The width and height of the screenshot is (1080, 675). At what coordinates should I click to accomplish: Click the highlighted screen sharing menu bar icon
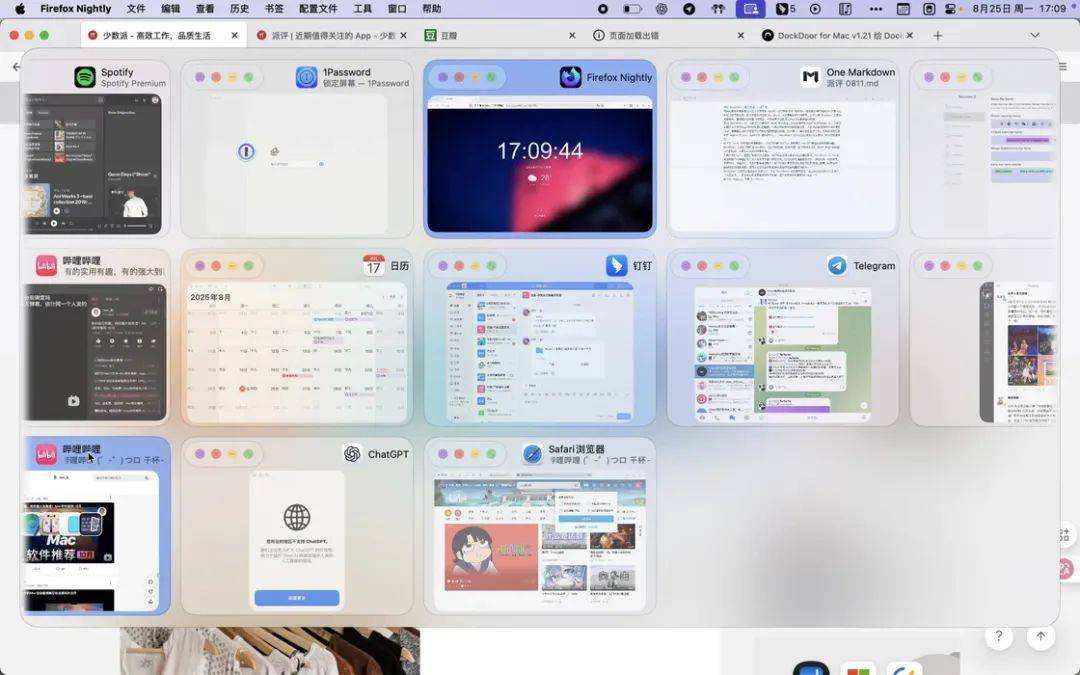tap(751, 9)
